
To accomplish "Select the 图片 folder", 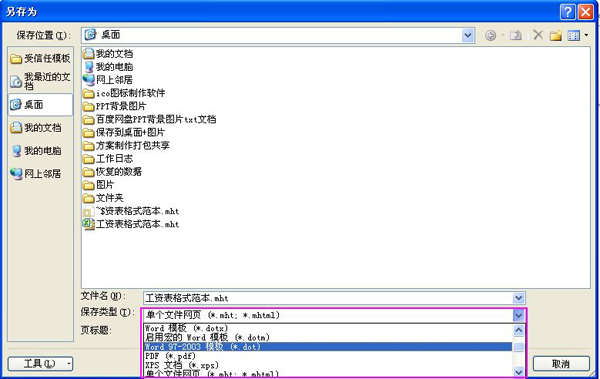I will (x=99, y=185).
